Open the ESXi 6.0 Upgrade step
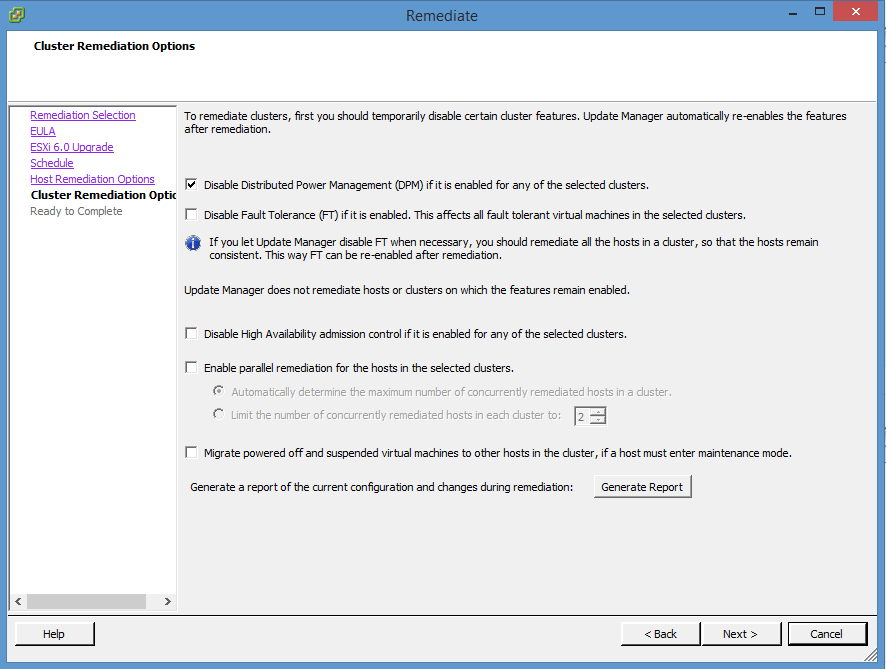Screen dimensions: 886x669 [x=71, y=147]
